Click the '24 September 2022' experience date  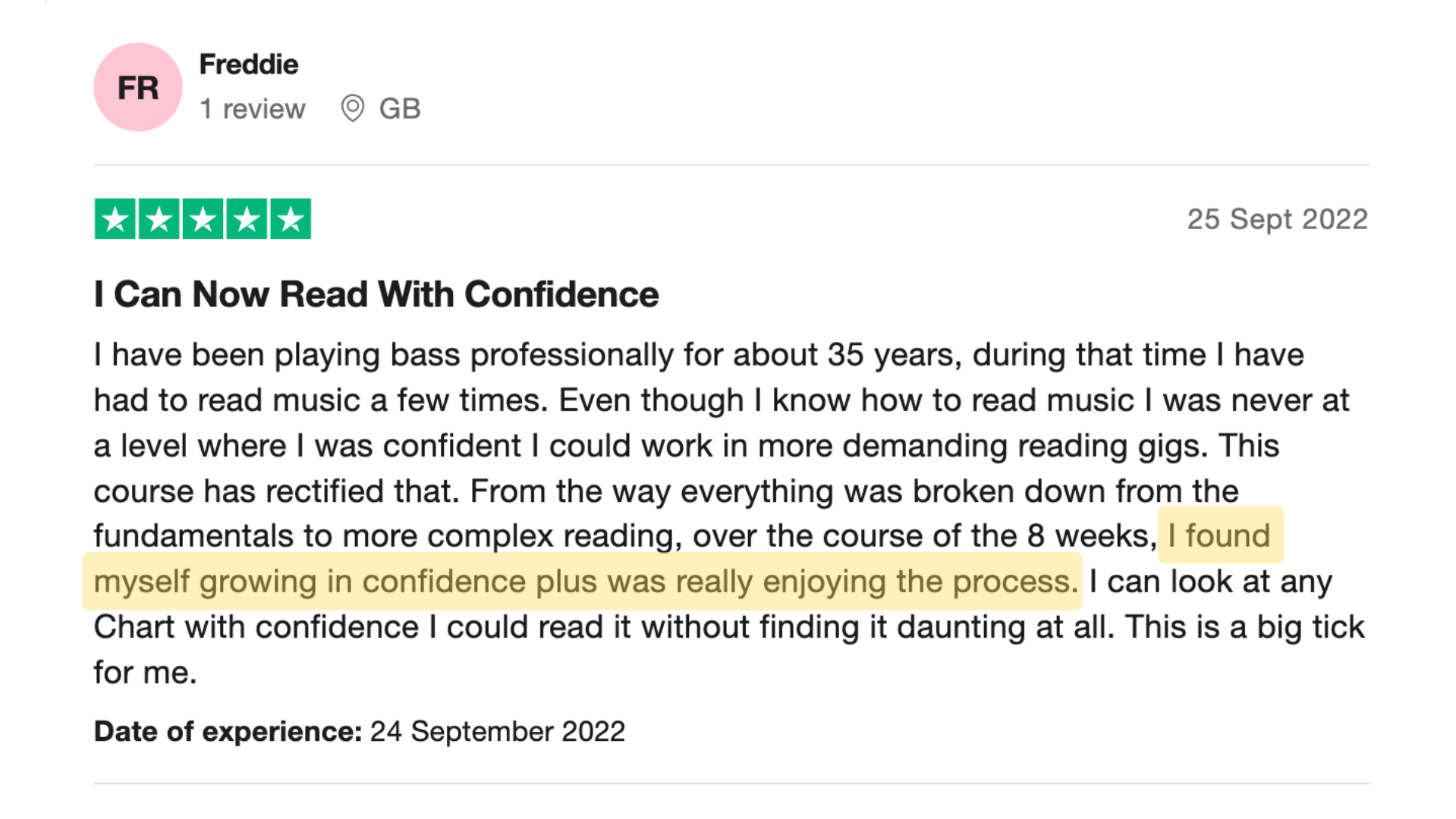coord(497,732)
